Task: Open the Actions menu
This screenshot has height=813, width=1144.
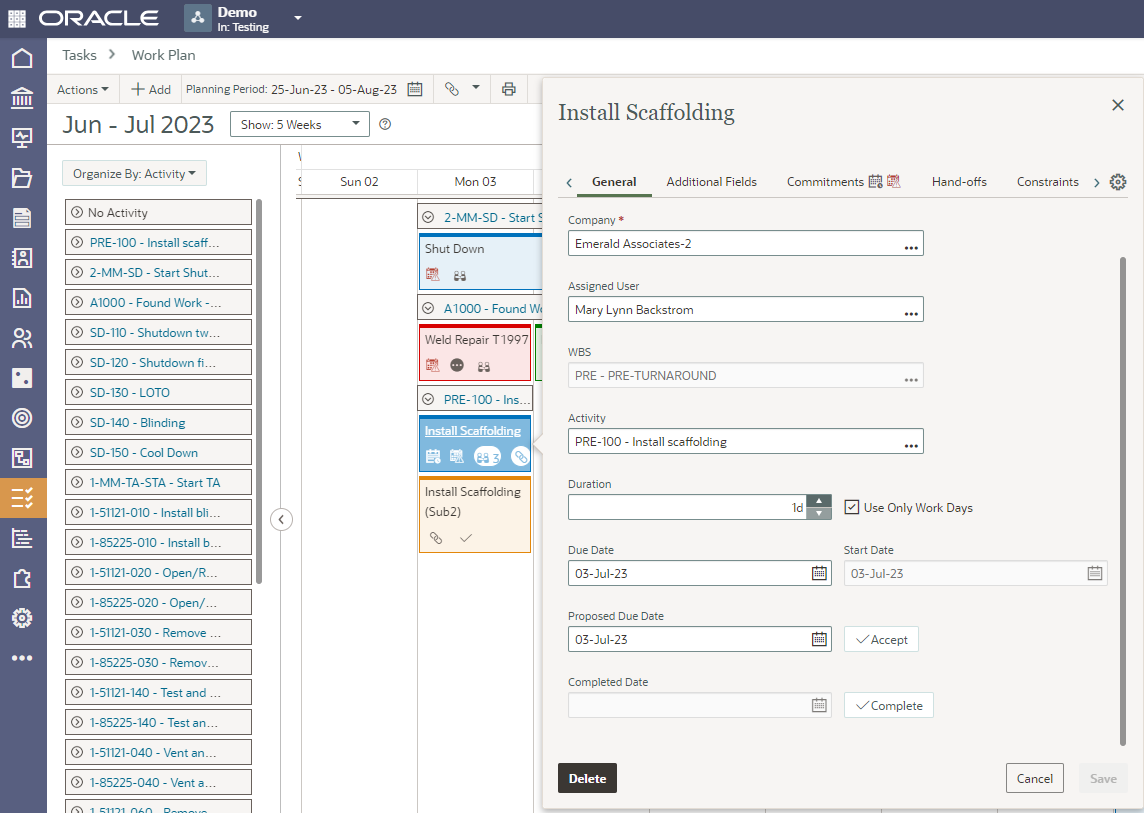Action: point(83,89)
